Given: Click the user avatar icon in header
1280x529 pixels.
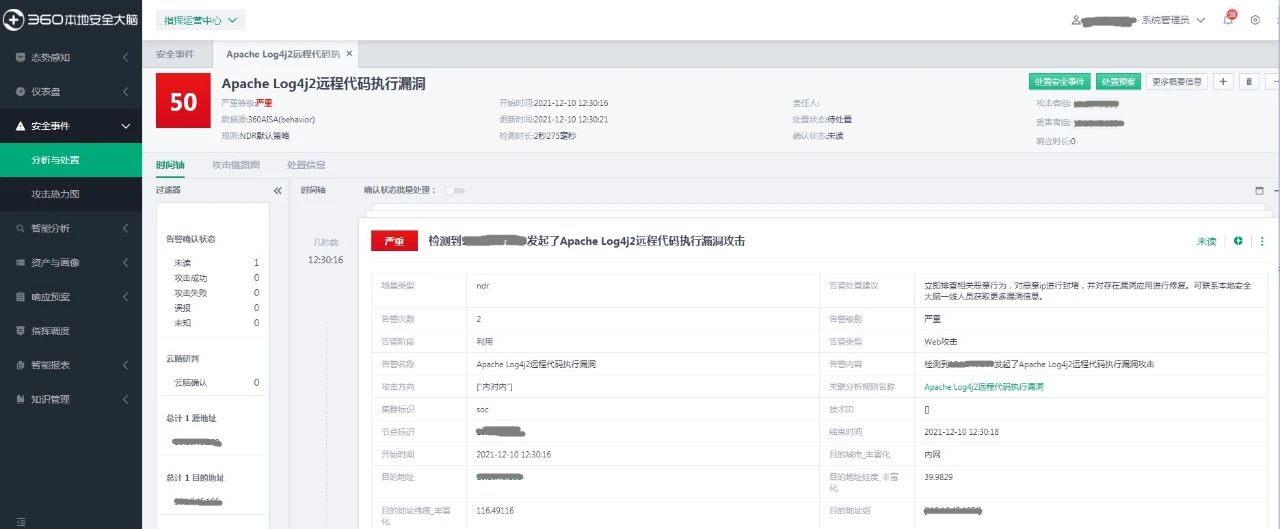Looking at the screenshot, I should pyautogui.click(x=1076, y=20).
